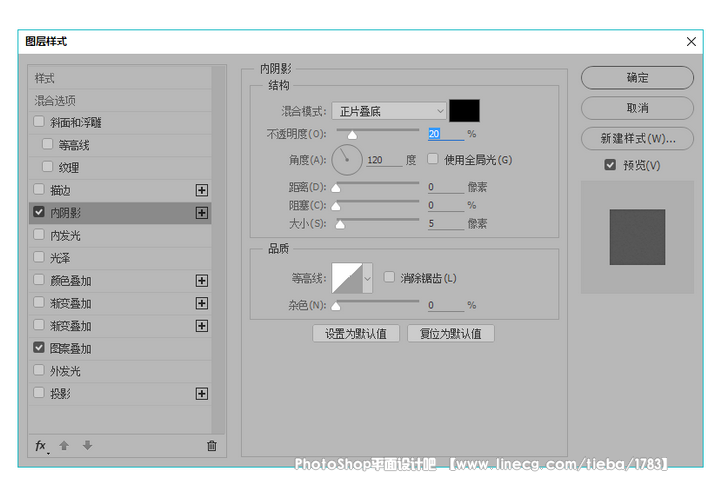Select the 混合选项 row
The image size is (718, 481).
tap(120, 100)
